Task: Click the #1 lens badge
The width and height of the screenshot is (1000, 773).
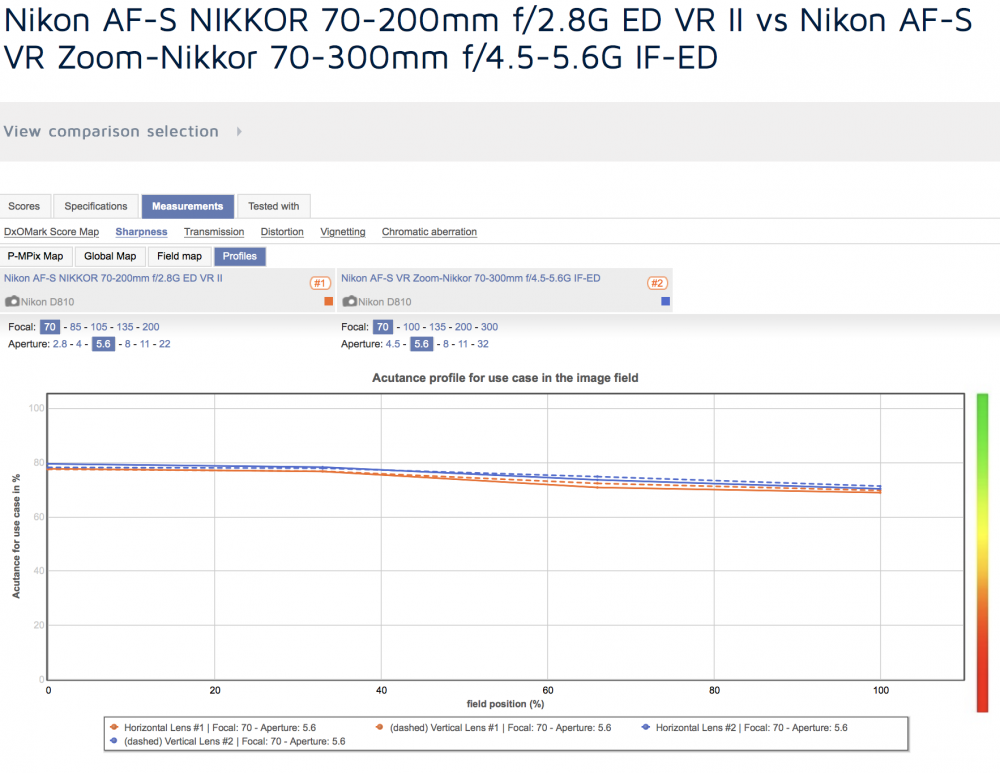Action: click(320, 283)
